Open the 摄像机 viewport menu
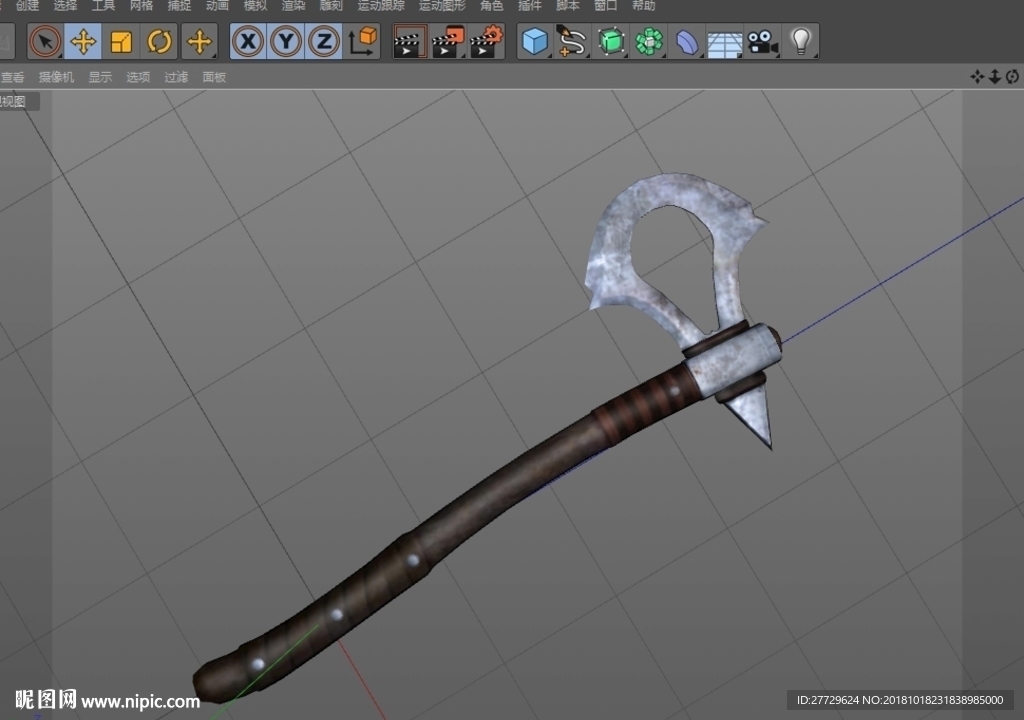 (56, 77)
